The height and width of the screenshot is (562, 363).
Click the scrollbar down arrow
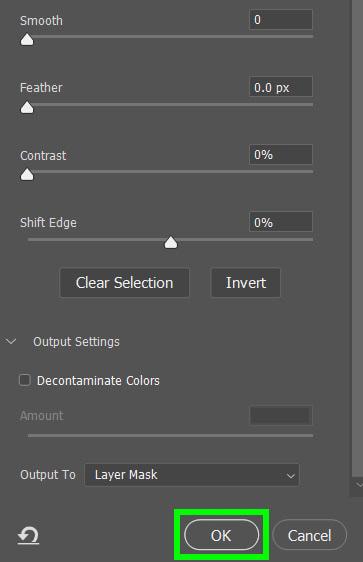click(359, 485)
